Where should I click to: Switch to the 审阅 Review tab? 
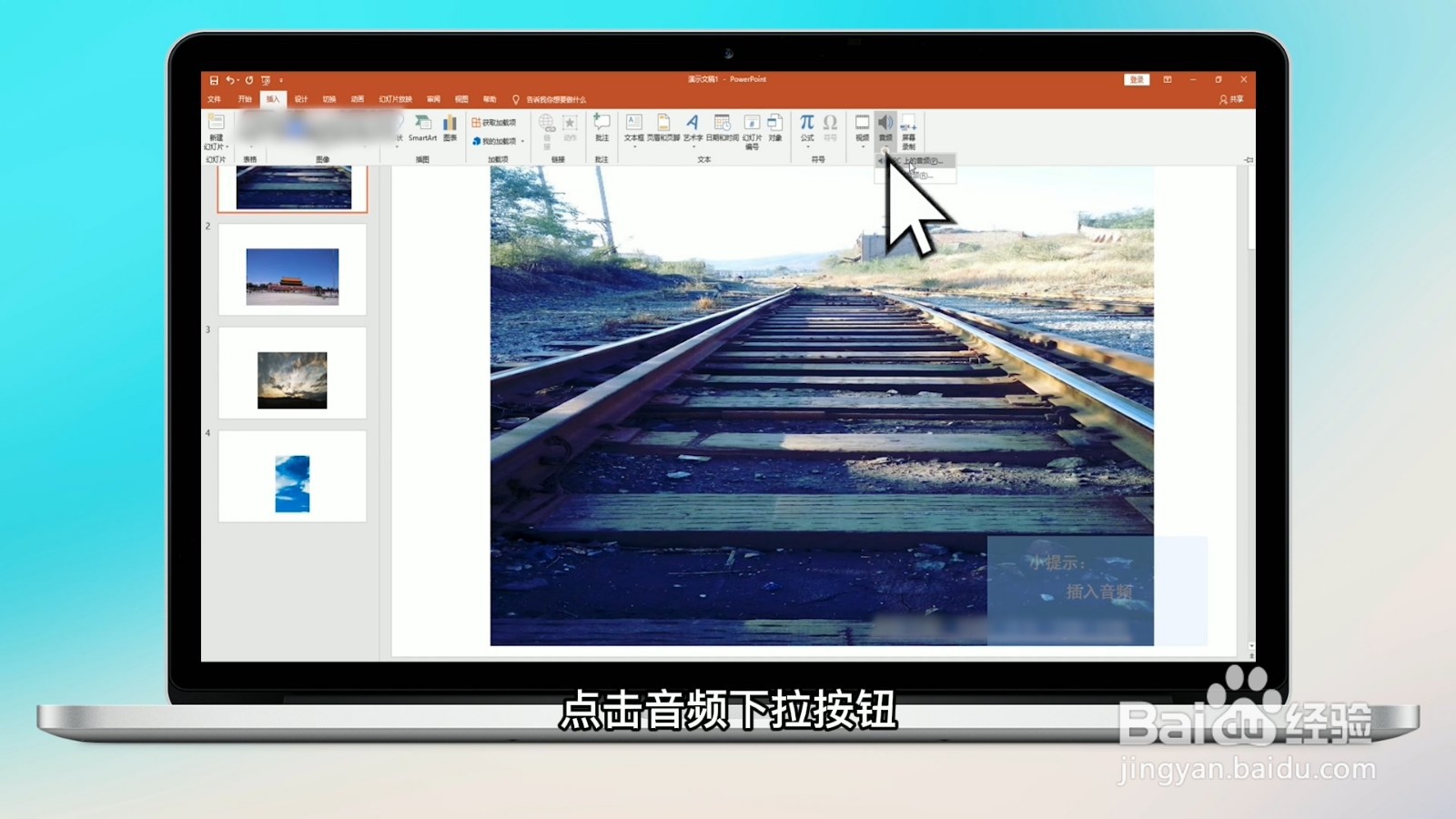tap(434, 99)
